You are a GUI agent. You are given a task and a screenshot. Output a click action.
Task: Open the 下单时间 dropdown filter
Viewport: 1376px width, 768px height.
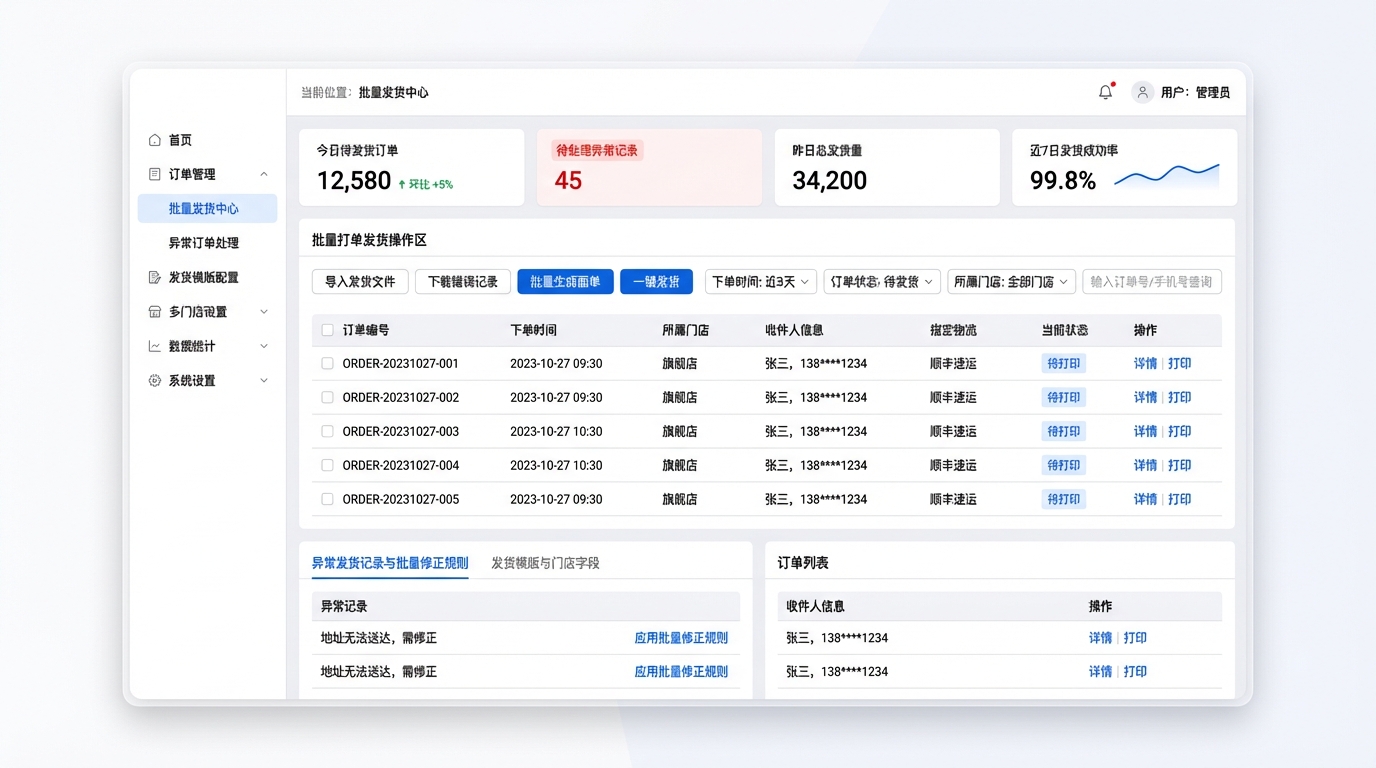click(x=761, y=282)
